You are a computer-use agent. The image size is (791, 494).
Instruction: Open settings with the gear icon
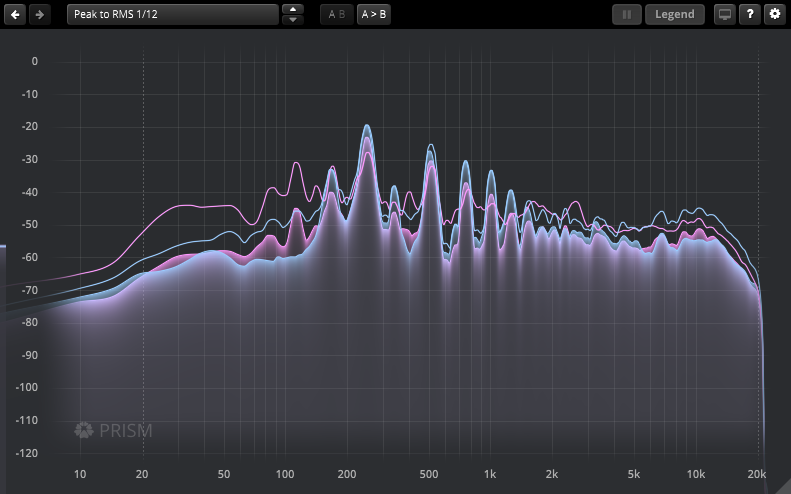(774, 14)
